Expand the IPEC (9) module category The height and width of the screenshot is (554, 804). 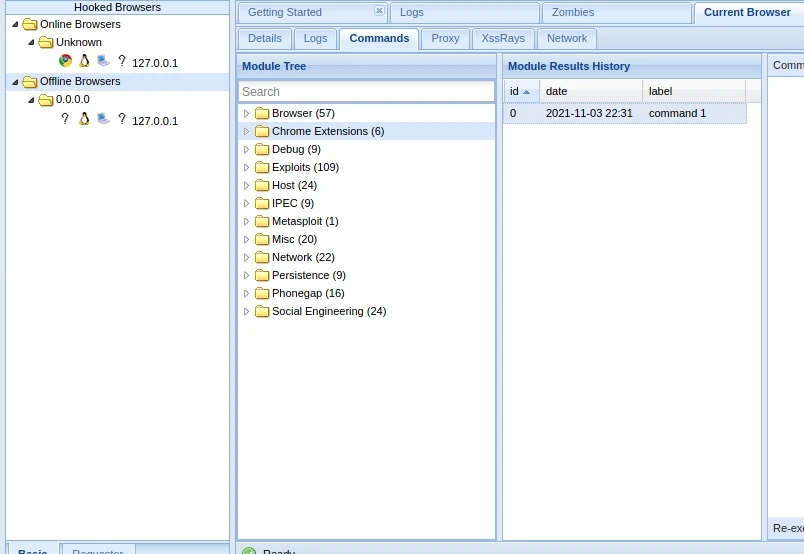tap(246, 203)
